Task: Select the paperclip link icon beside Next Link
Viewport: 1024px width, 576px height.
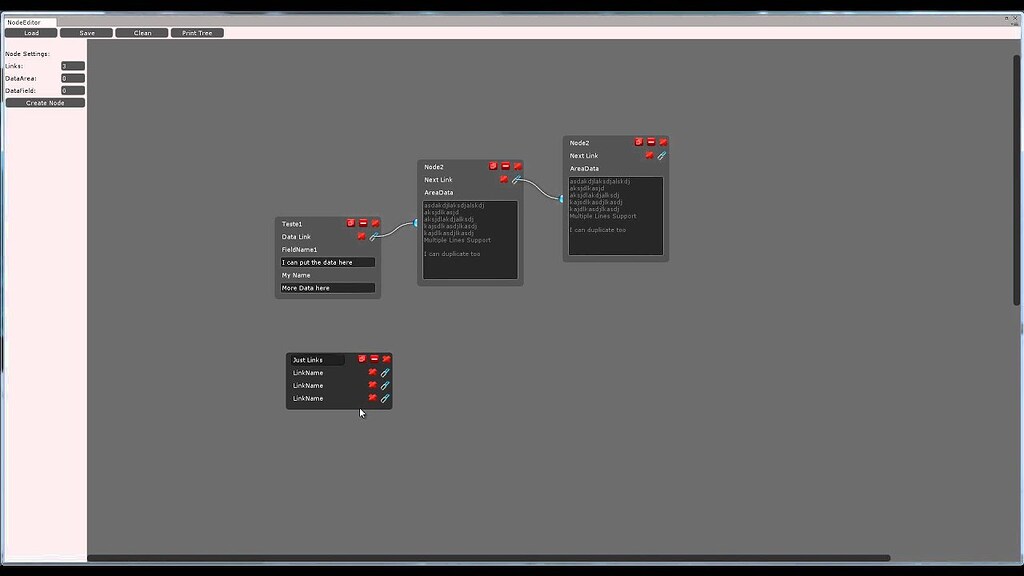Action: [x=660, y=155]
